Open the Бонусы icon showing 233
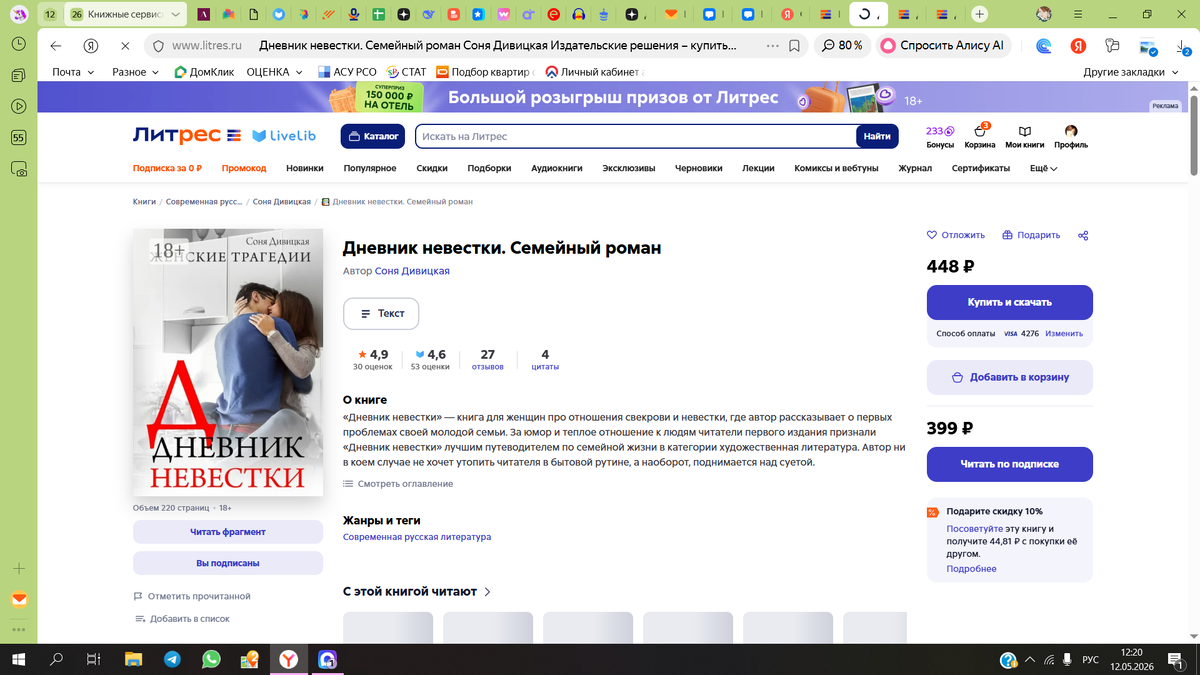The width and height of the screenshot is (1200, 675). click(940, 137)
